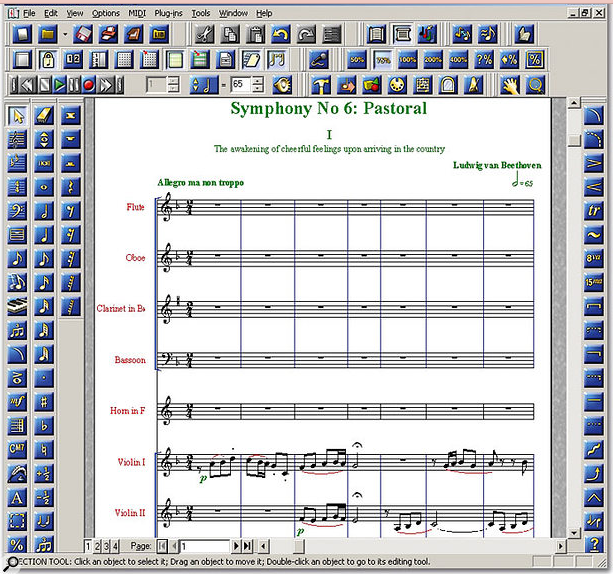Start playback with the green Play button

click(59, 84)
